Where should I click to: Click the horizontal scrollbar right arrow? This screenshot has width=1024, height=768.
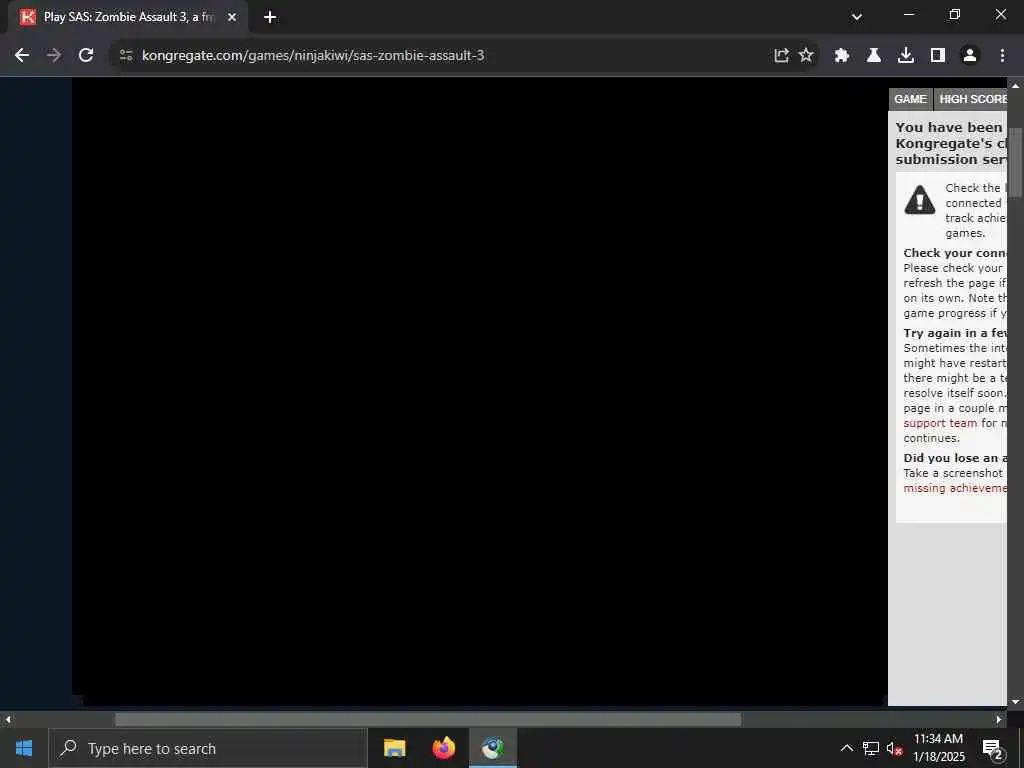point(999,720)
